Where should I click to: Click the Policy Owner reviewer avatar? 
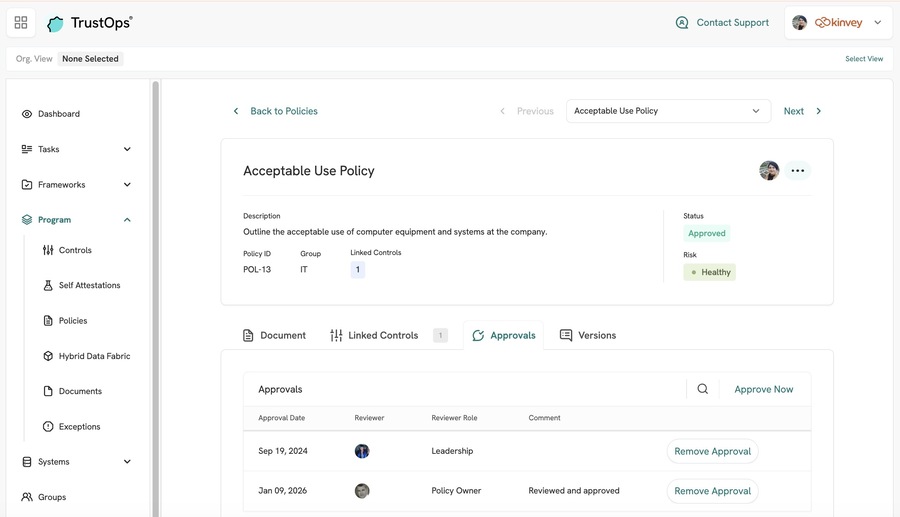(362, 491)
